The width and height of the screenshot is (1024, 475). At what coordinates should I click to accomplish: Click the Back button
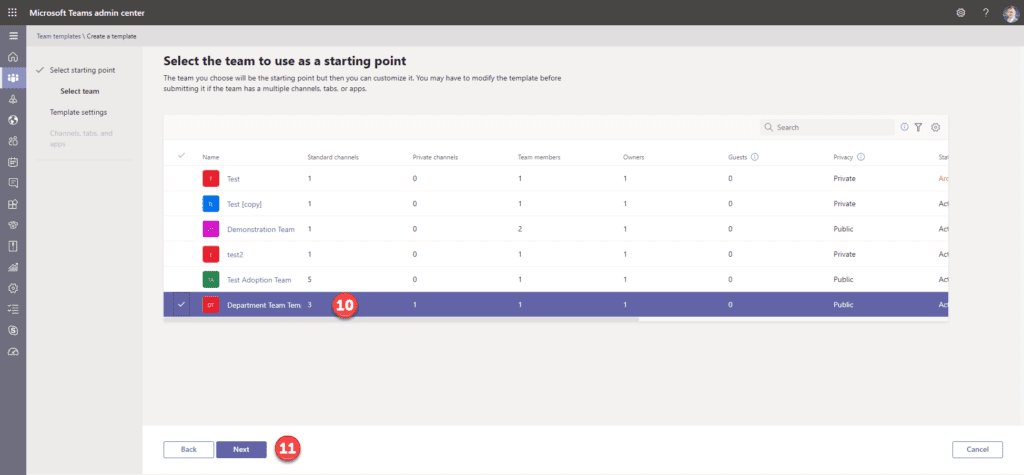pos(189,450)
